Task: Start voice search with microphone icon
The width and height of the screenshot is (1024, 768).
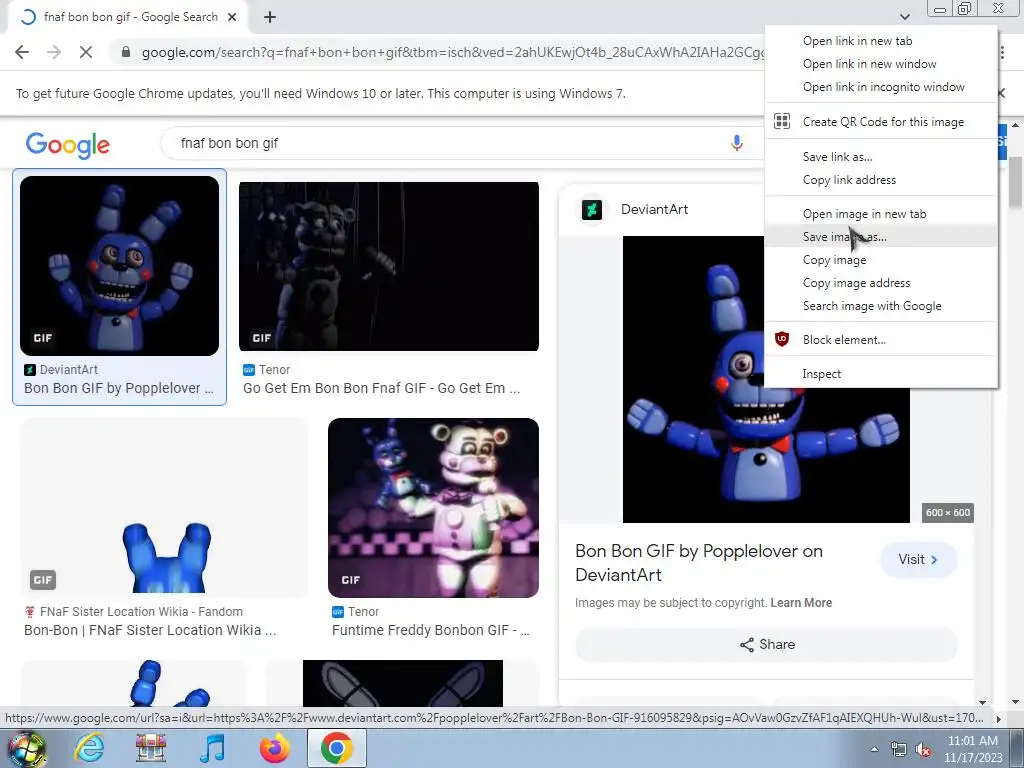Action: (x=737, y=143)
